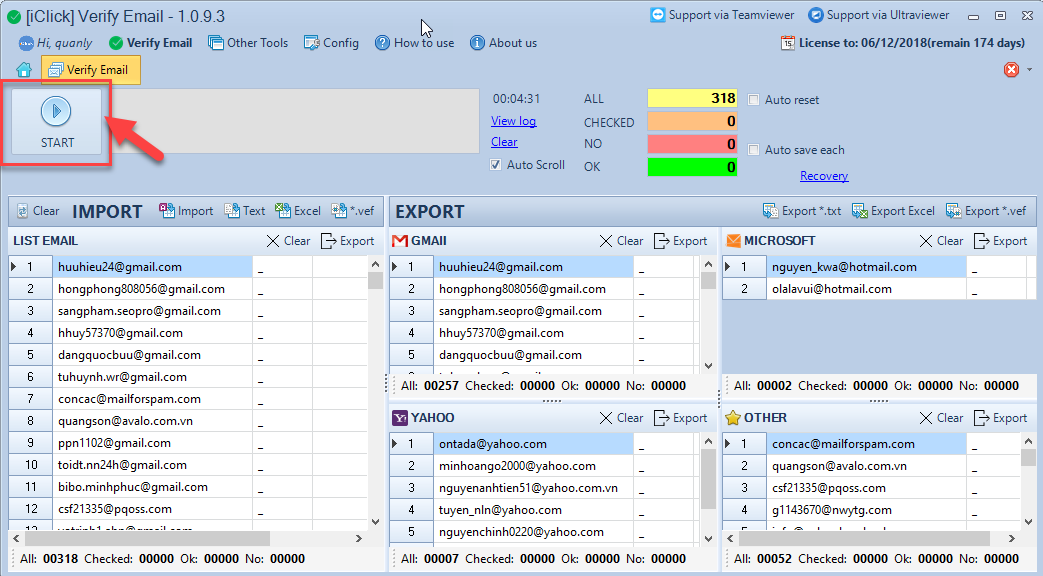Click Export Excel in the EXPORT toolbar
This screenshot has height=576, width=1043.
(893, 211)
